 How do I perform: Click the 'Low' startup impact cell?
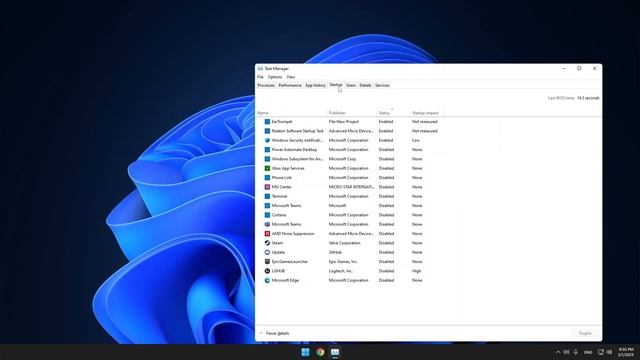coord(416,140)
